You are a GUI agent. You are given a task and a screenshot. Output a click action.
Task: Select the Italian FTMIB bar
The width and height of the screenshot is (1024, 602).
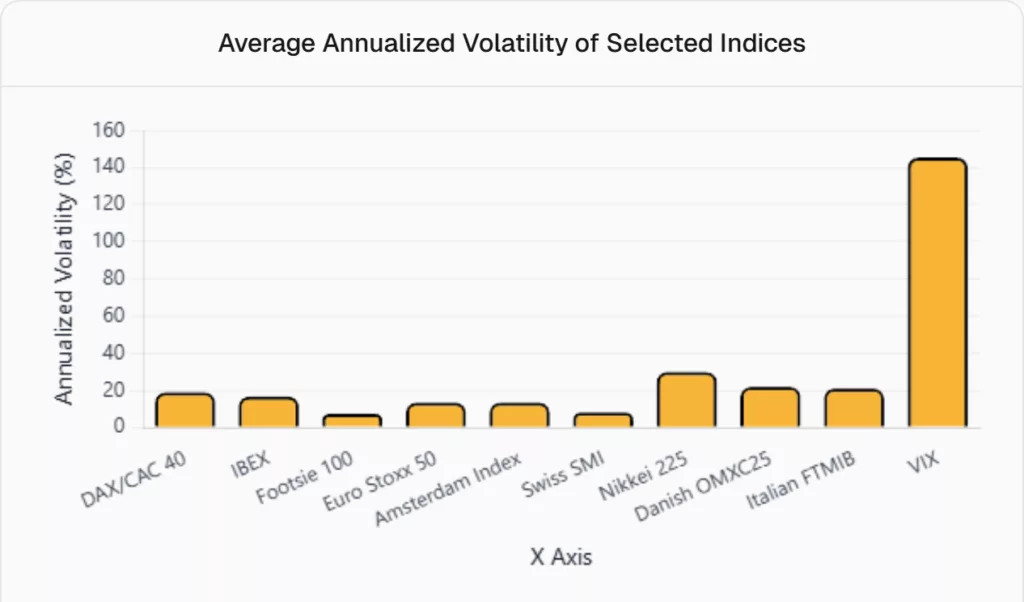[853, 409]
